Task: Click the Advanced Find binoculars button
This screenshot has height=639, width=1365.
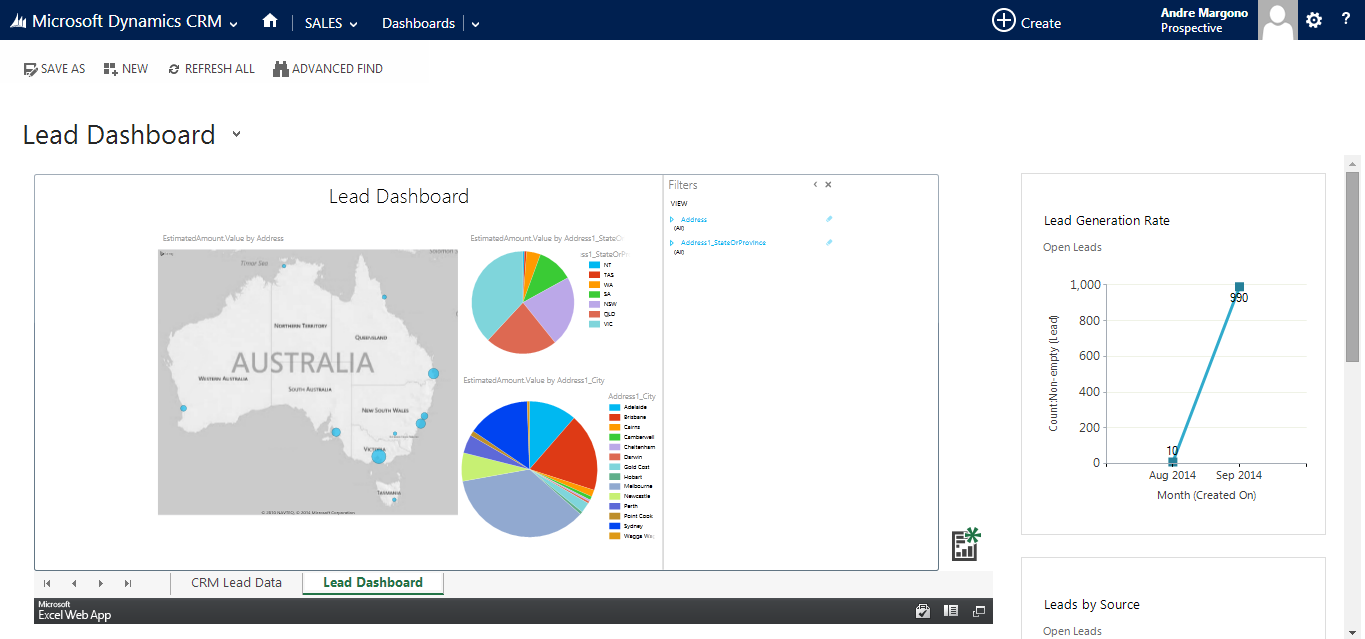Action: point(328,69)
